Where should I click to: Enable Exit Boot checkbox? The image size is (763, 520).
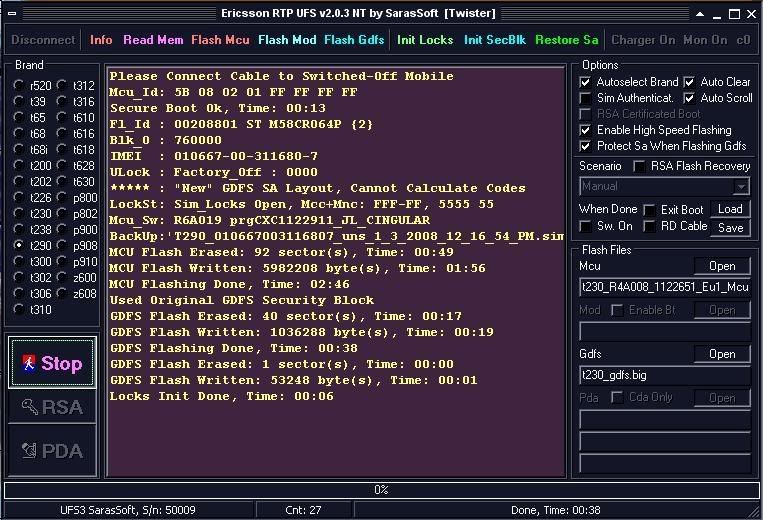pyautogui.click(x=649, y=210)
